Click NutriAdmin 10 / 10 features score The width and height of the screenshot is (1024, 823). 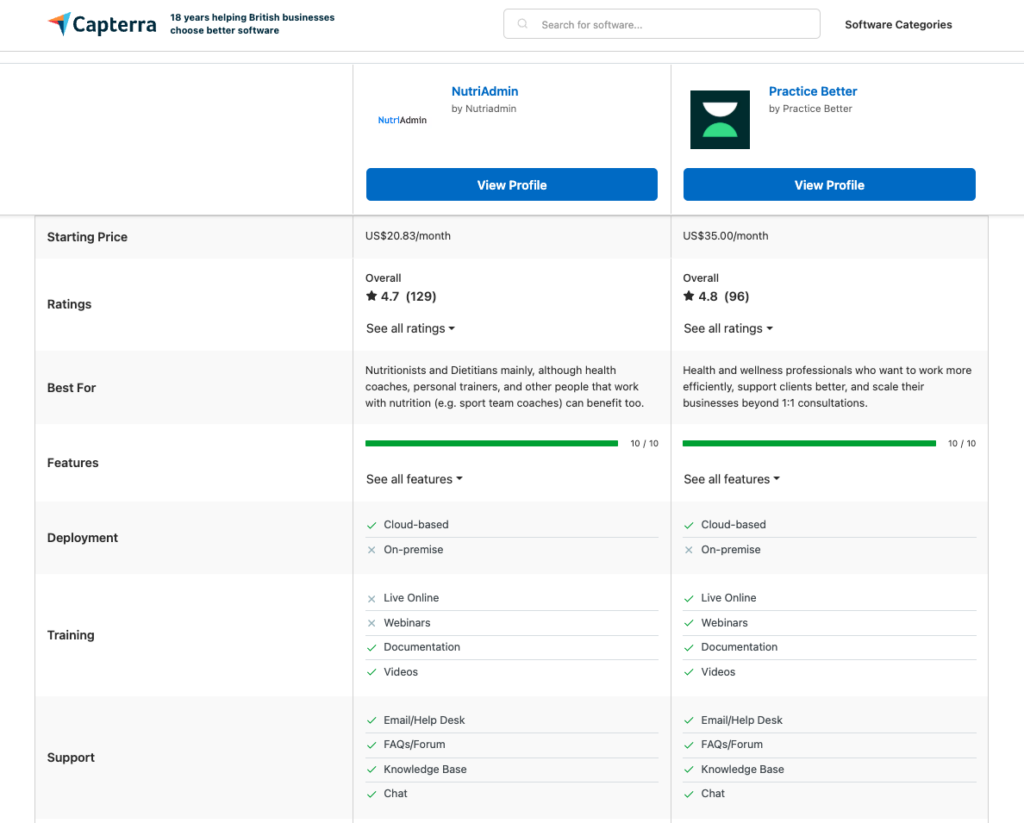coord(644,444)
